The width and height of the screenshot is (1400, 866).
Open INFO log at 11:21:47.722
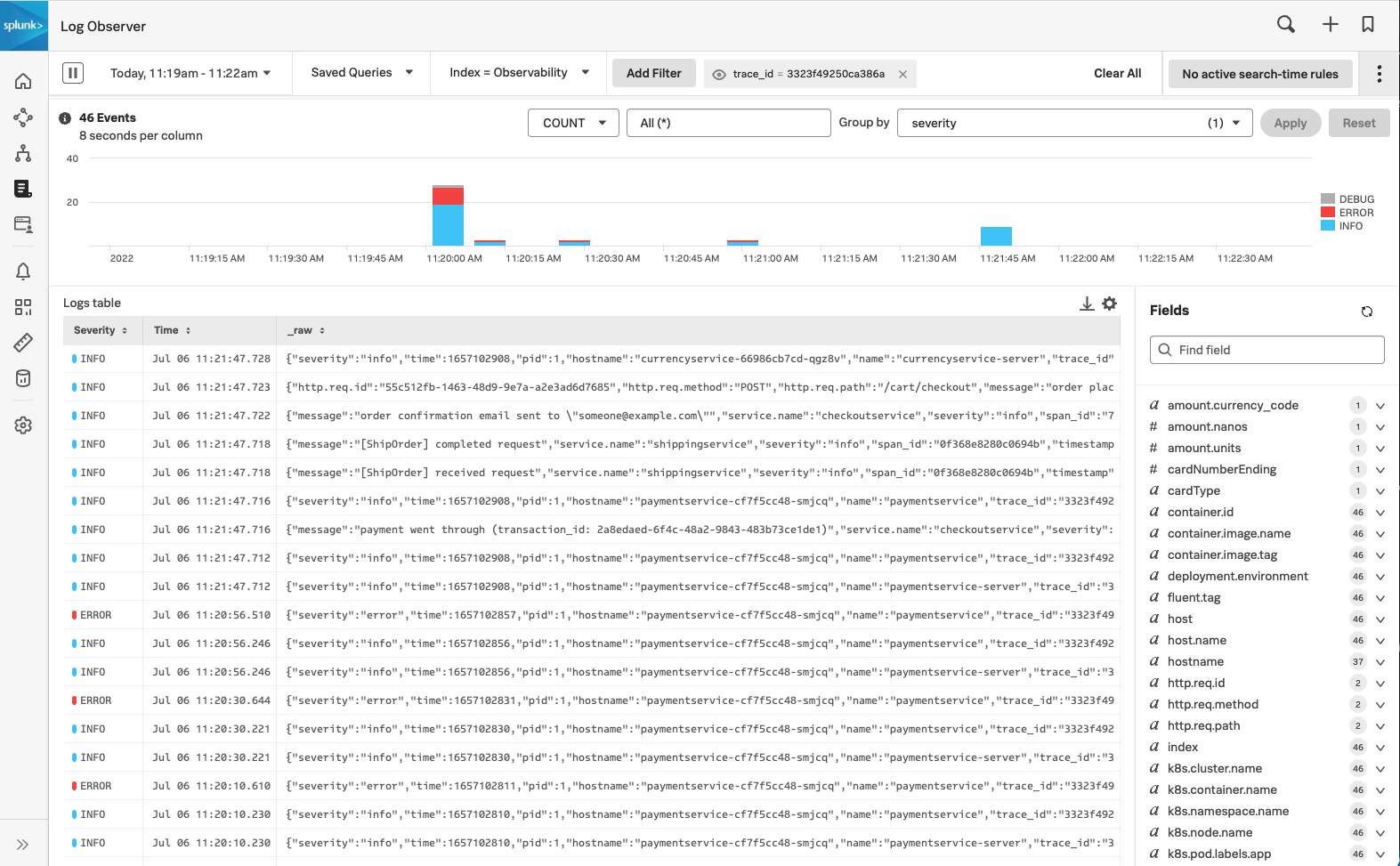click(591, 416)
